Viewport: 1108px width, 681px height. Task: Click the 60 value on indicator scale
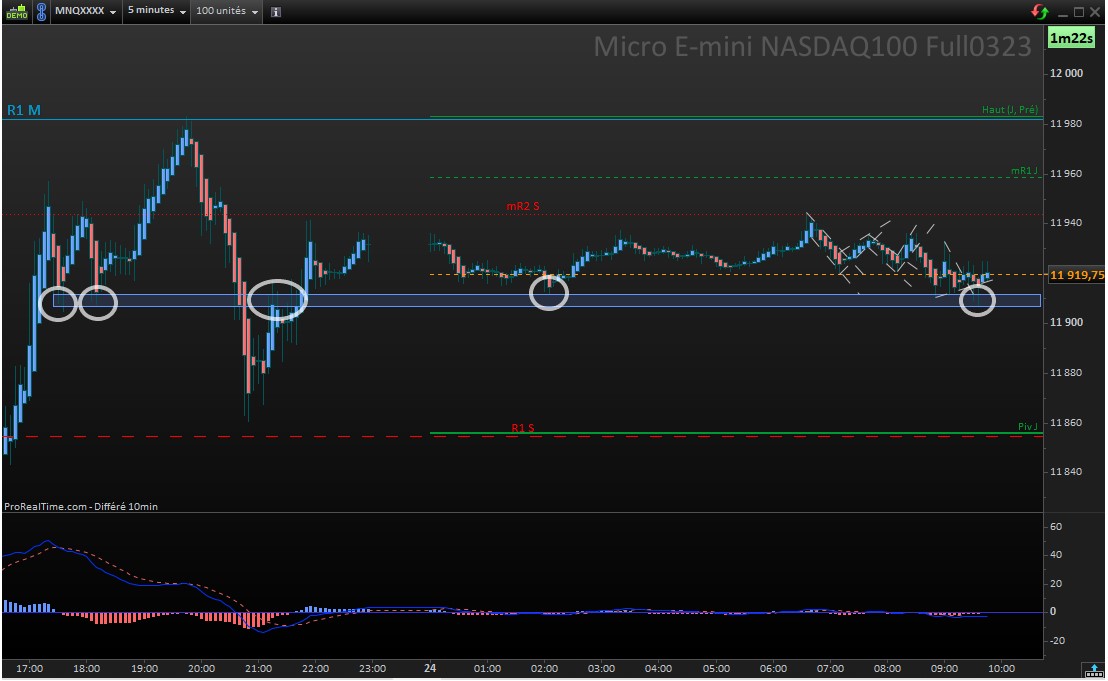click(1056, 527)
